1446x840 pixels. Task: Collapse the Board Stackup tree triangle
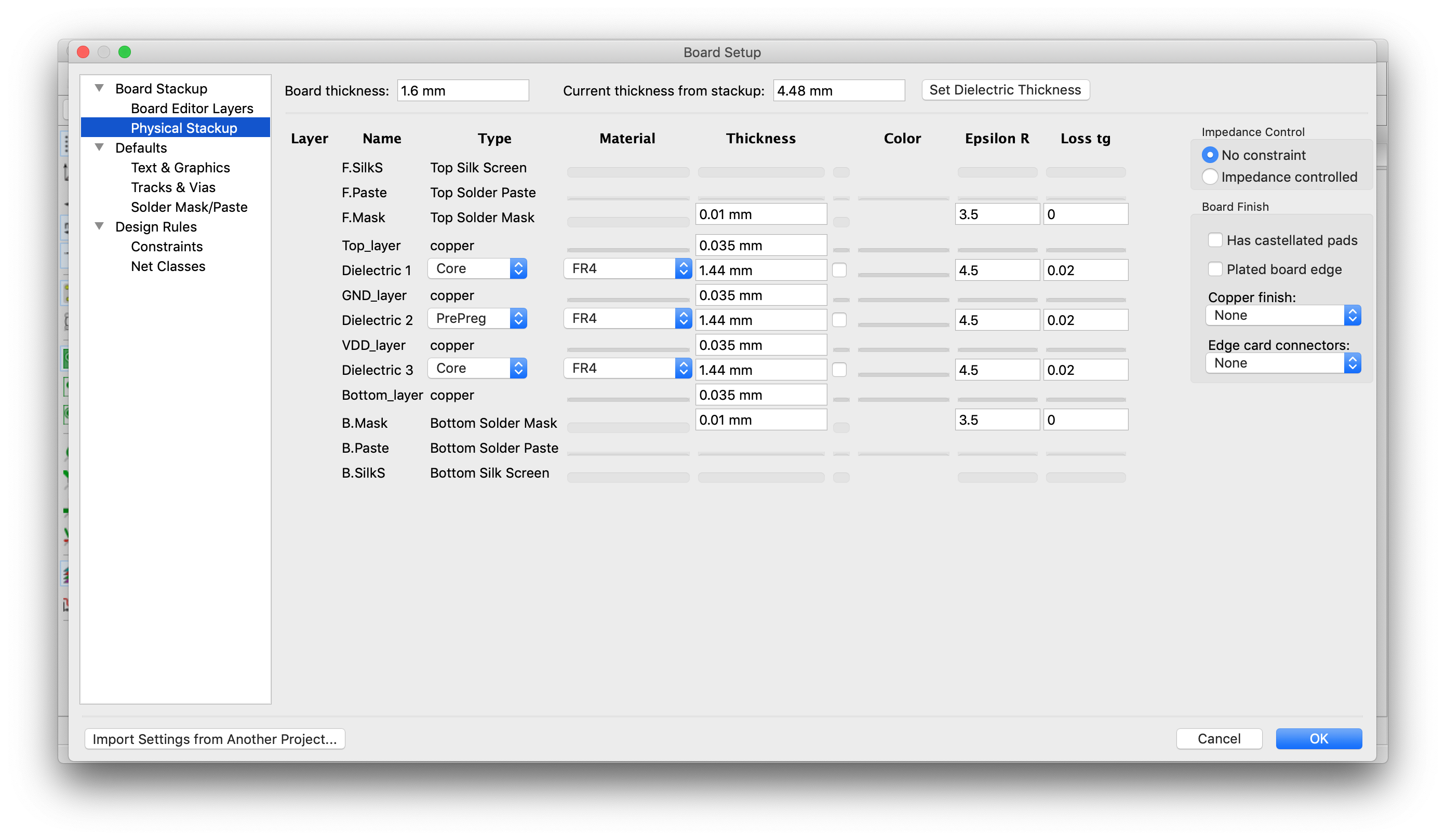tap(99, 88)
